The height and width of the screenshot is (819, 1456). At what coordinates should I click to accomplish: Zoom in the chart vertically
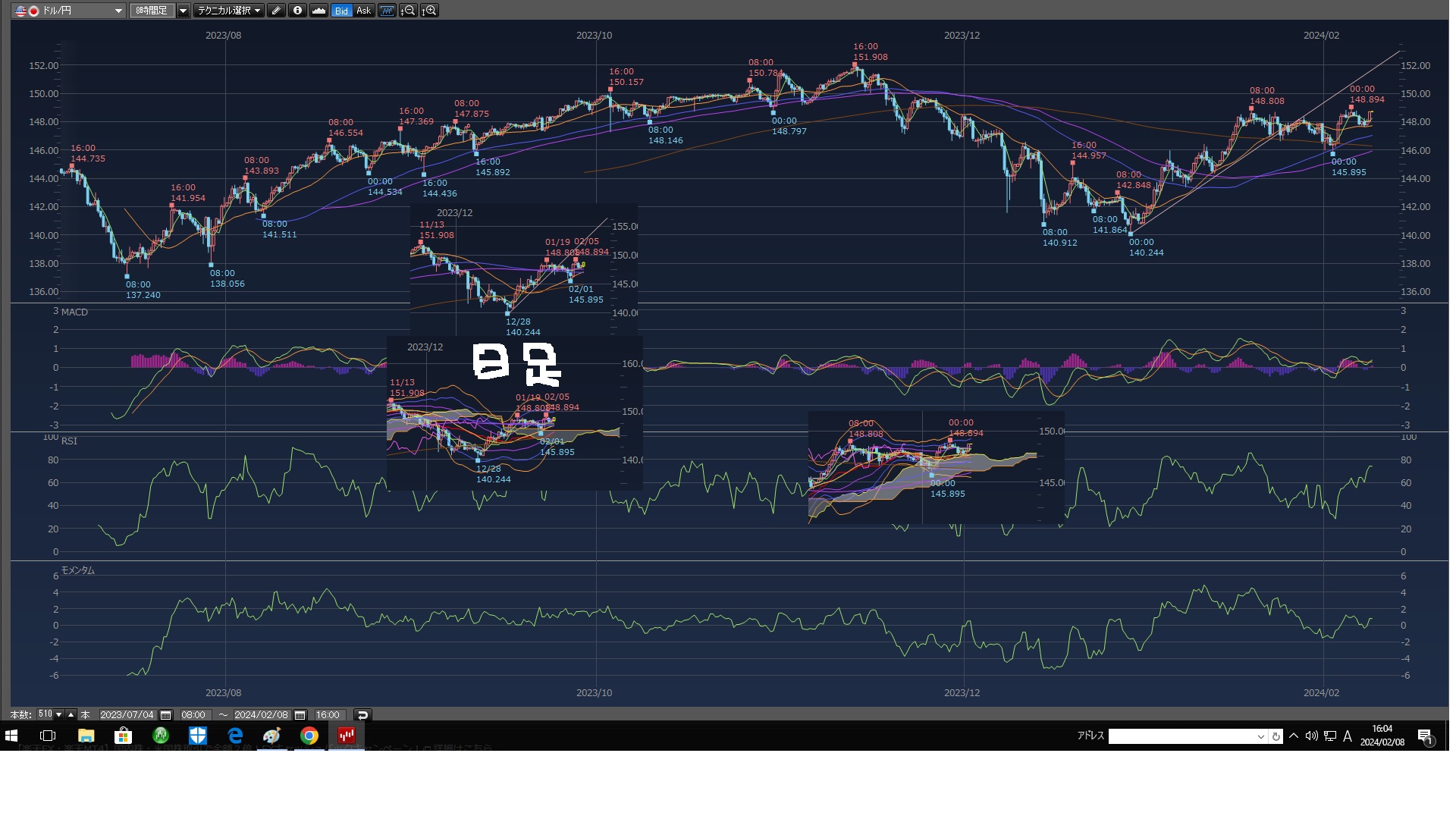429,11
